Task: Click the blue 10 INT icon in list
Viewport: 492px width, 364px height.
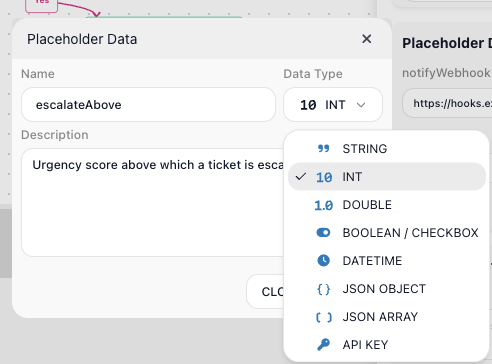Action: [x=324, y=177]
